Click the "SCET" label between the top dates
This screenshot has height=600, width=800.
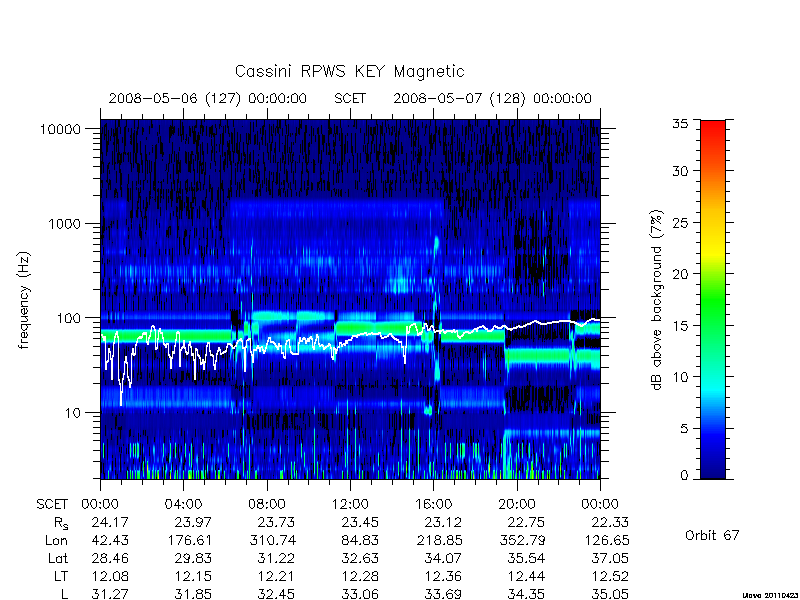(350, 98)
